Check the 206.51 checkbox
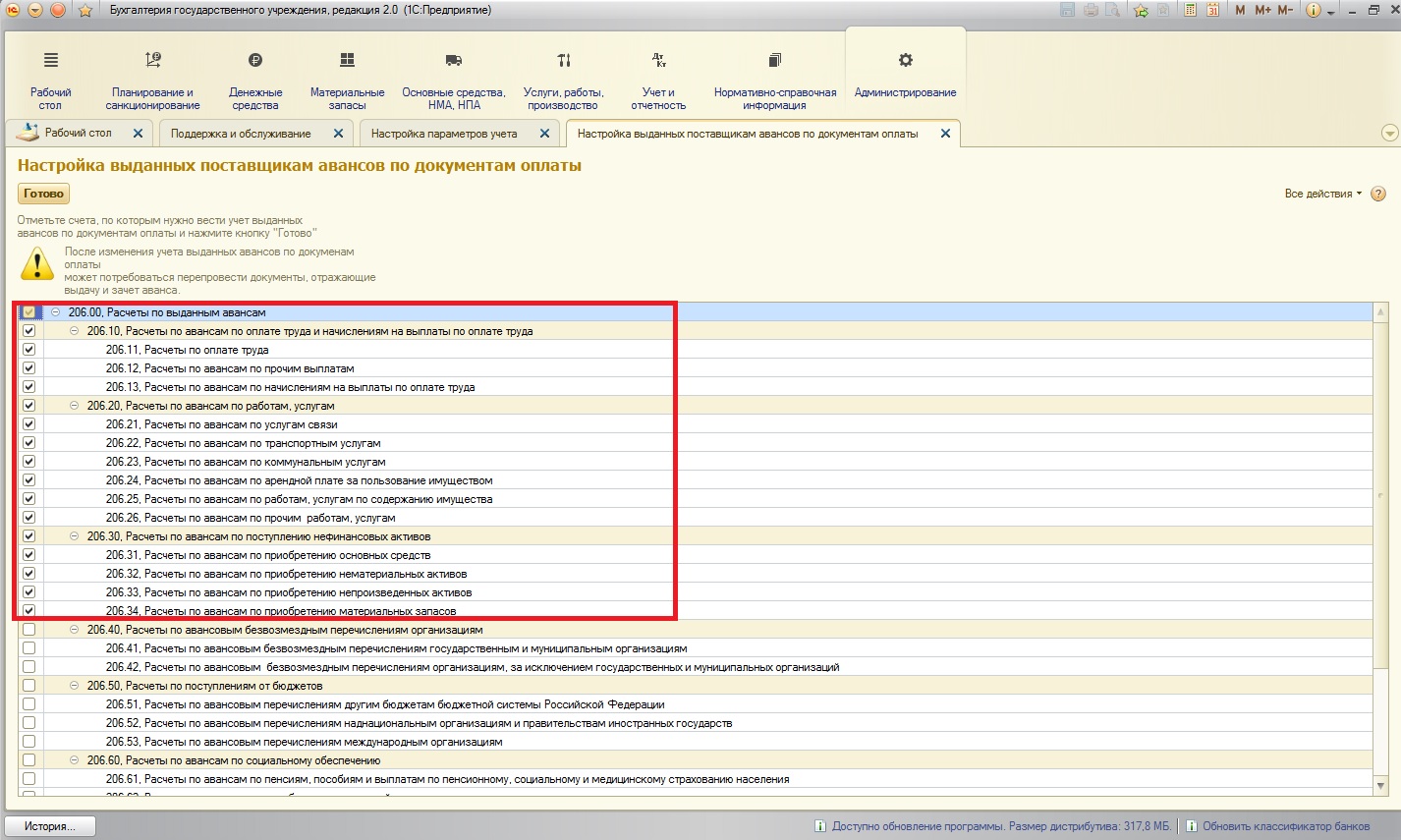The height and width of the screenshot is (840, 1401). click(28, 704)
